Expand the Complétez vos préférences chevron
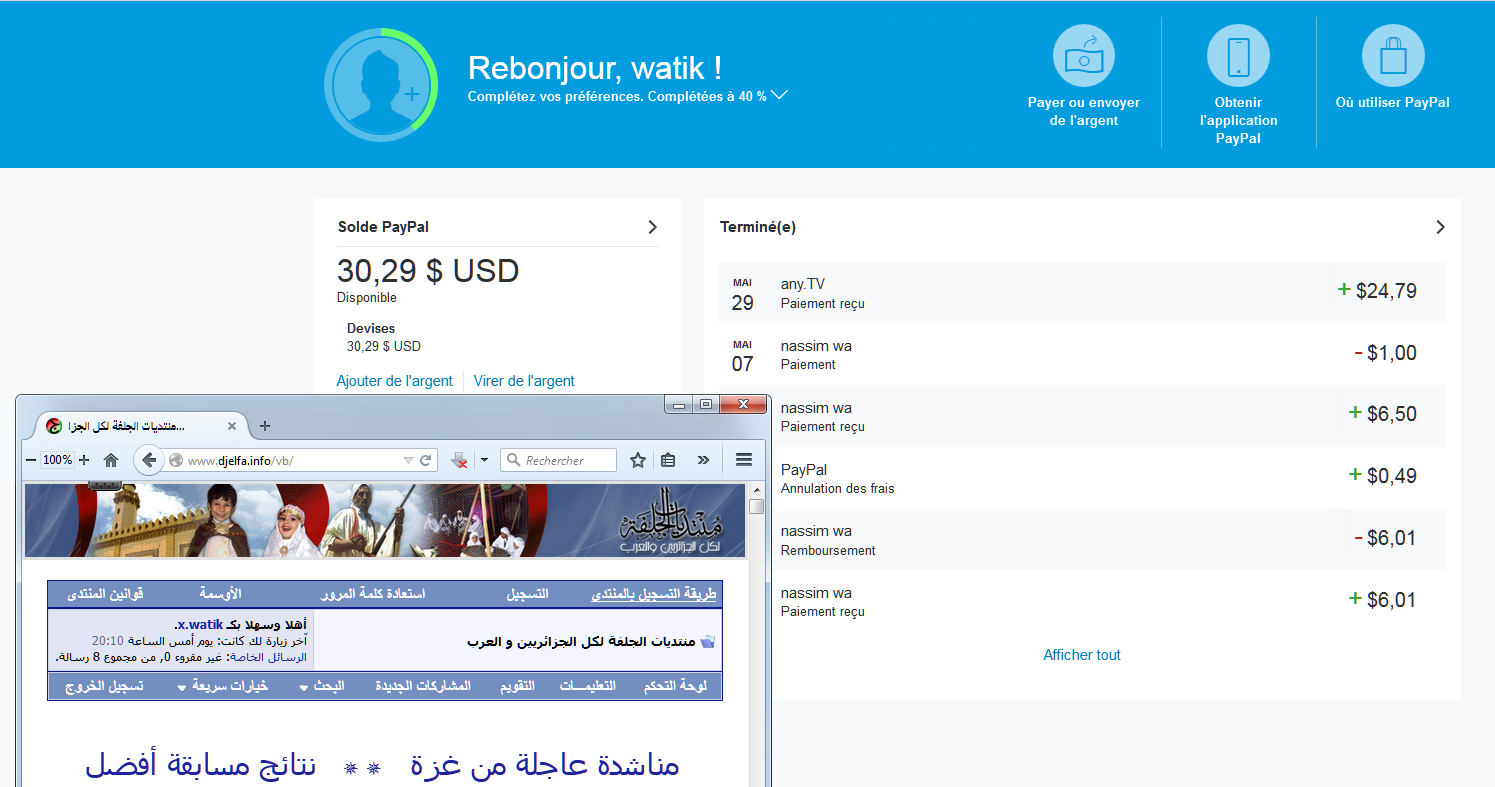The image size is (1495, 787). pos(780,95)
